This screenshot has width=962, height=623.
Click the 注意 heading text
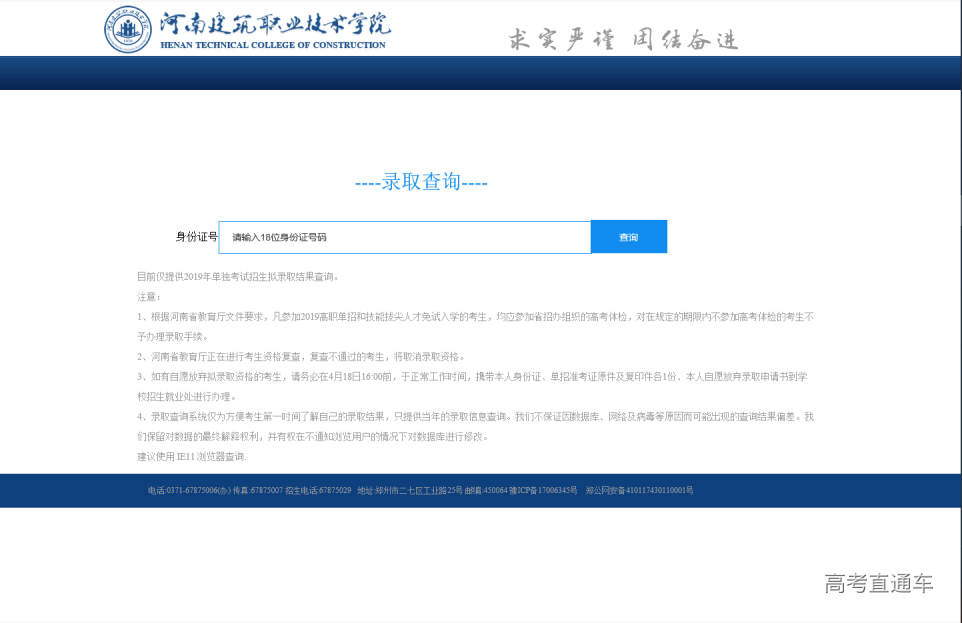(149, 296)
